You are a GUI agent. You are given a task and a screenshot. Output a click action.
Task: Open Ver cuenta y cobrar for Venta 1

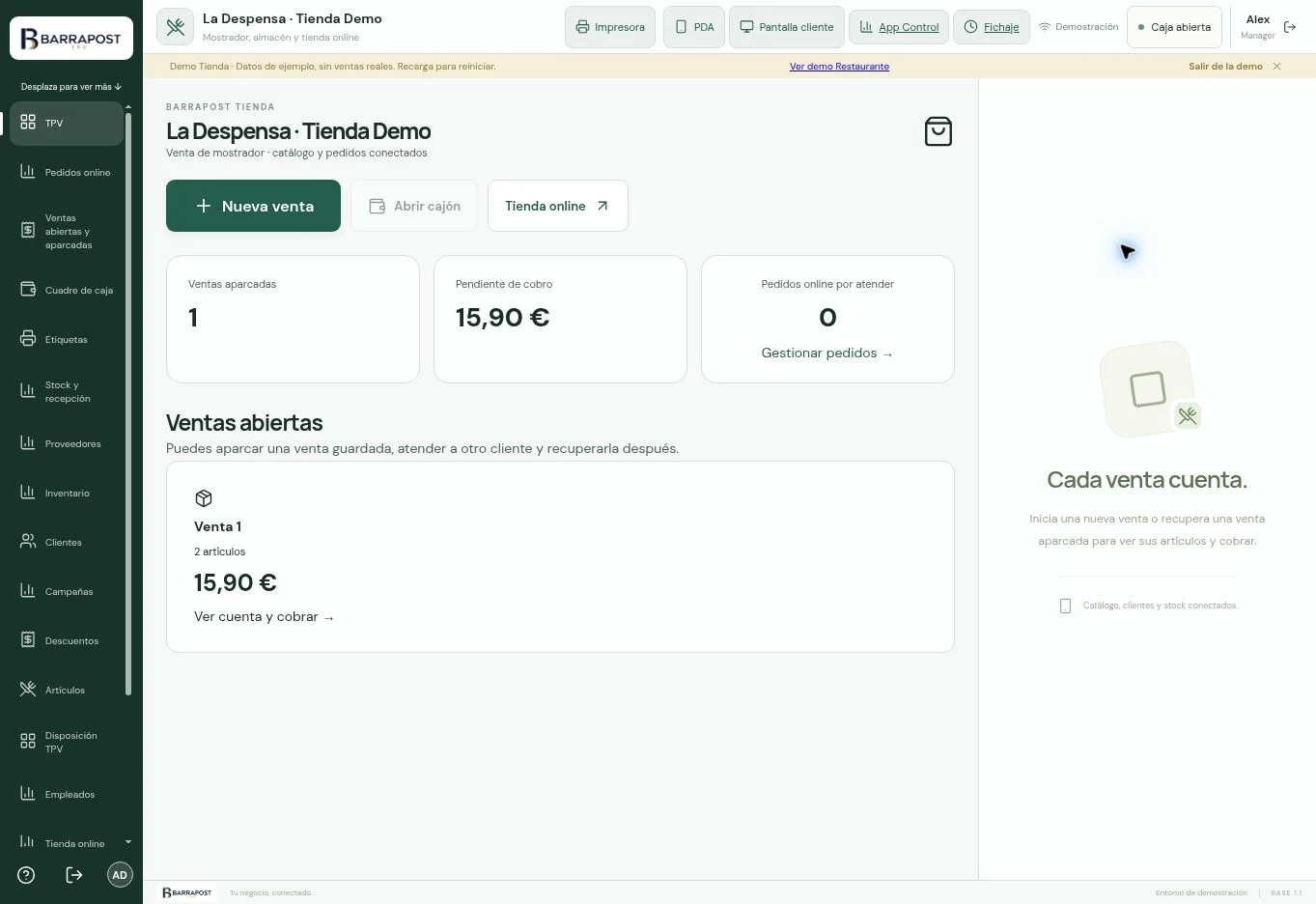coord(264,617)
